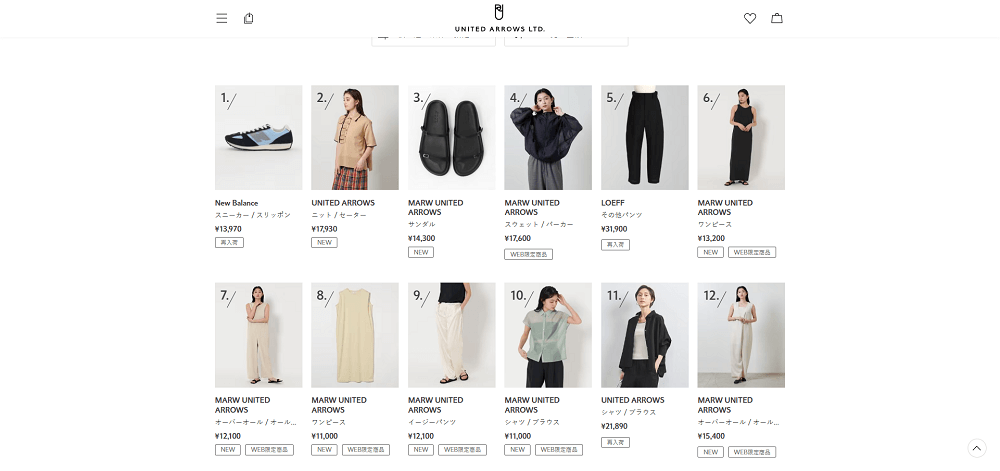Open the number 8 cream dress image

pyautogui.click(x=355, y=335)
